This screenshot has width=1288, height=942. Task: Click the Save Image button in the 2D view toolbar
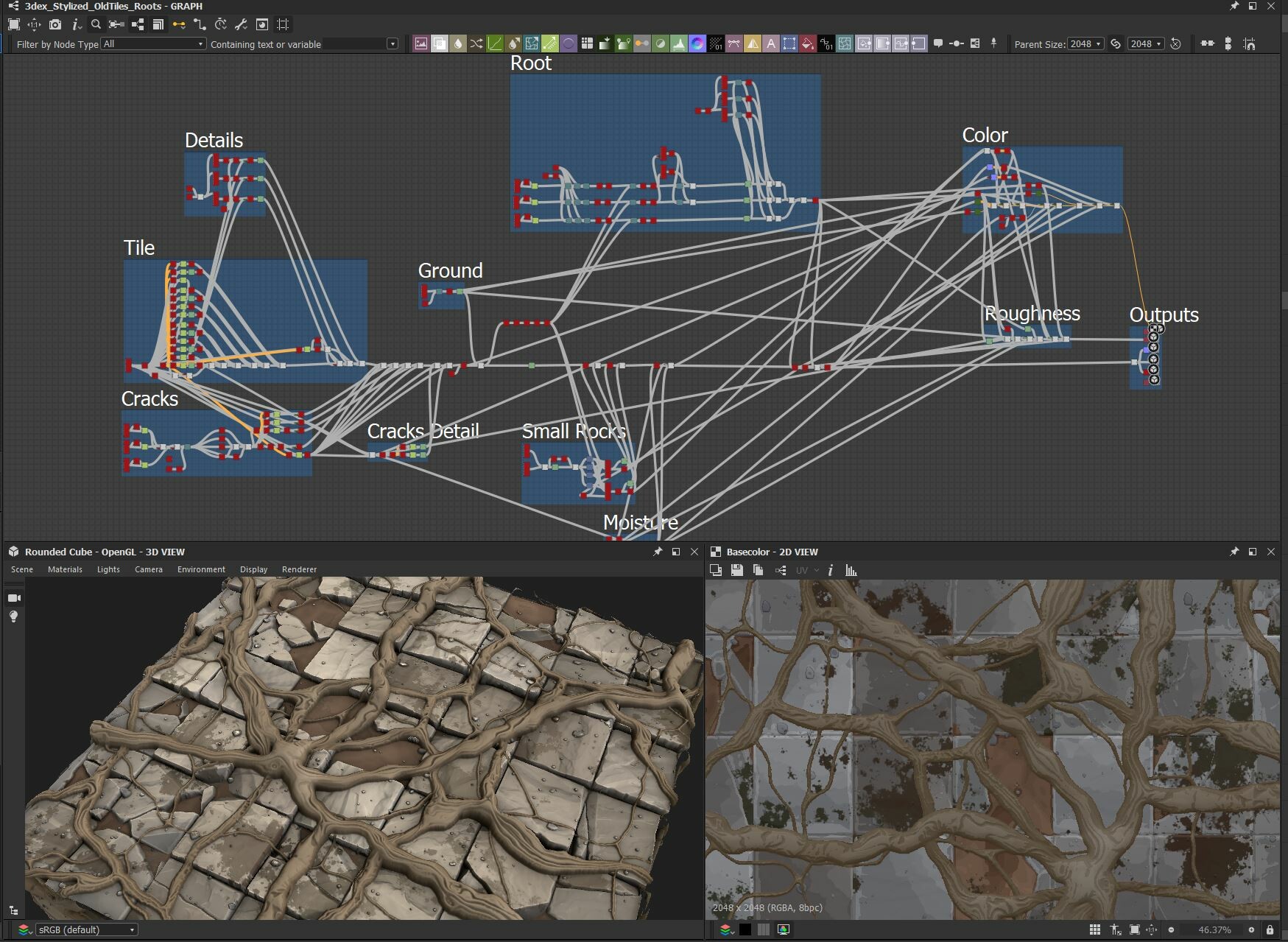pyautogui.click(x=737, y=570)
